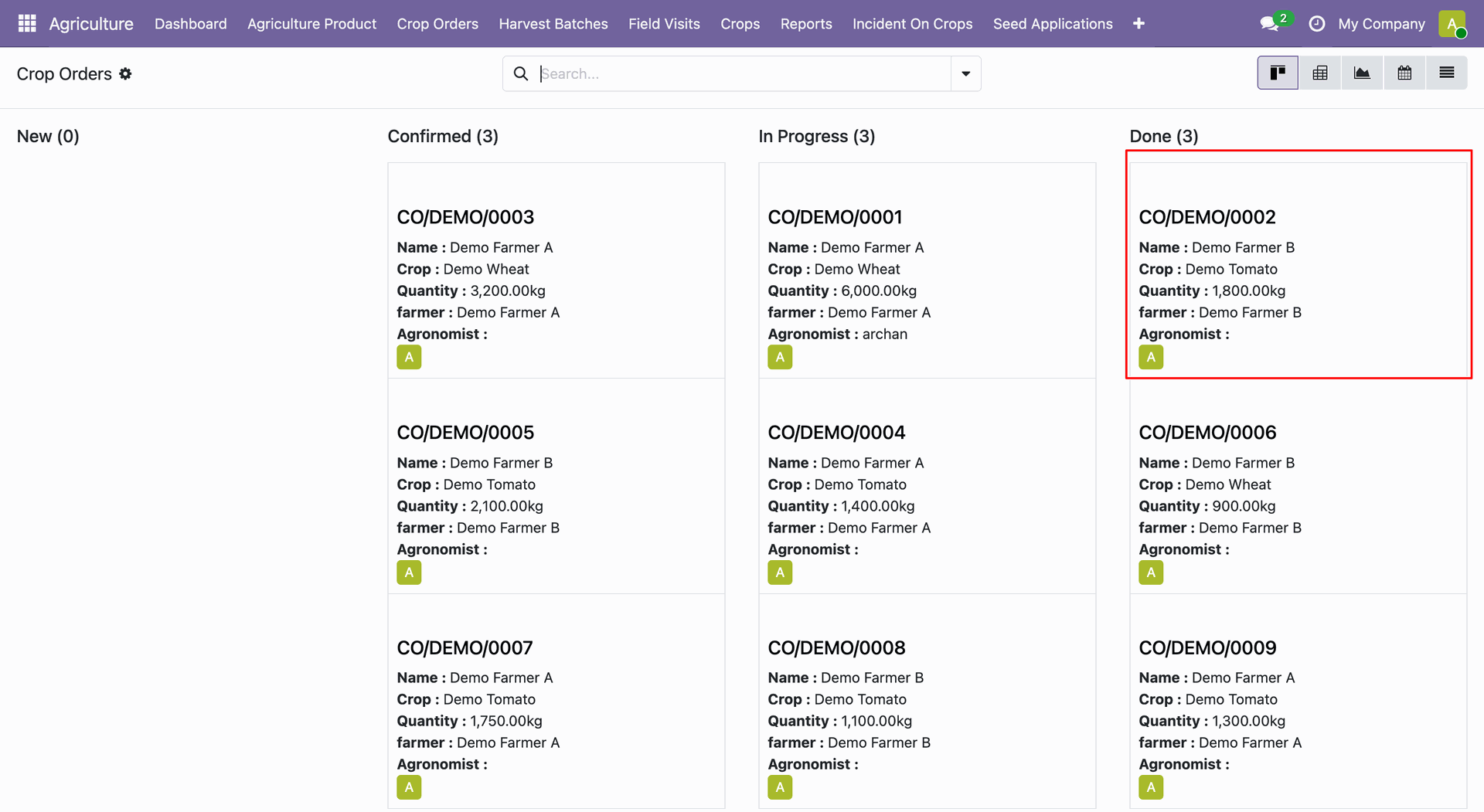
Task: Click the Agriculture app title
Action: coord(91,24)
